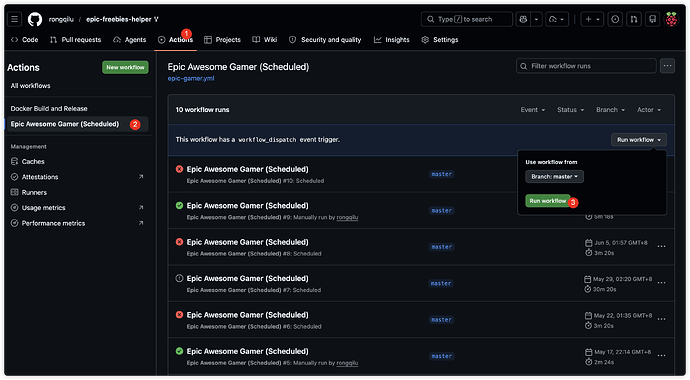Open Security and quality tab
Image resolution: width=690 pixels, height=380 pixels.
click(x=325, y=40)
